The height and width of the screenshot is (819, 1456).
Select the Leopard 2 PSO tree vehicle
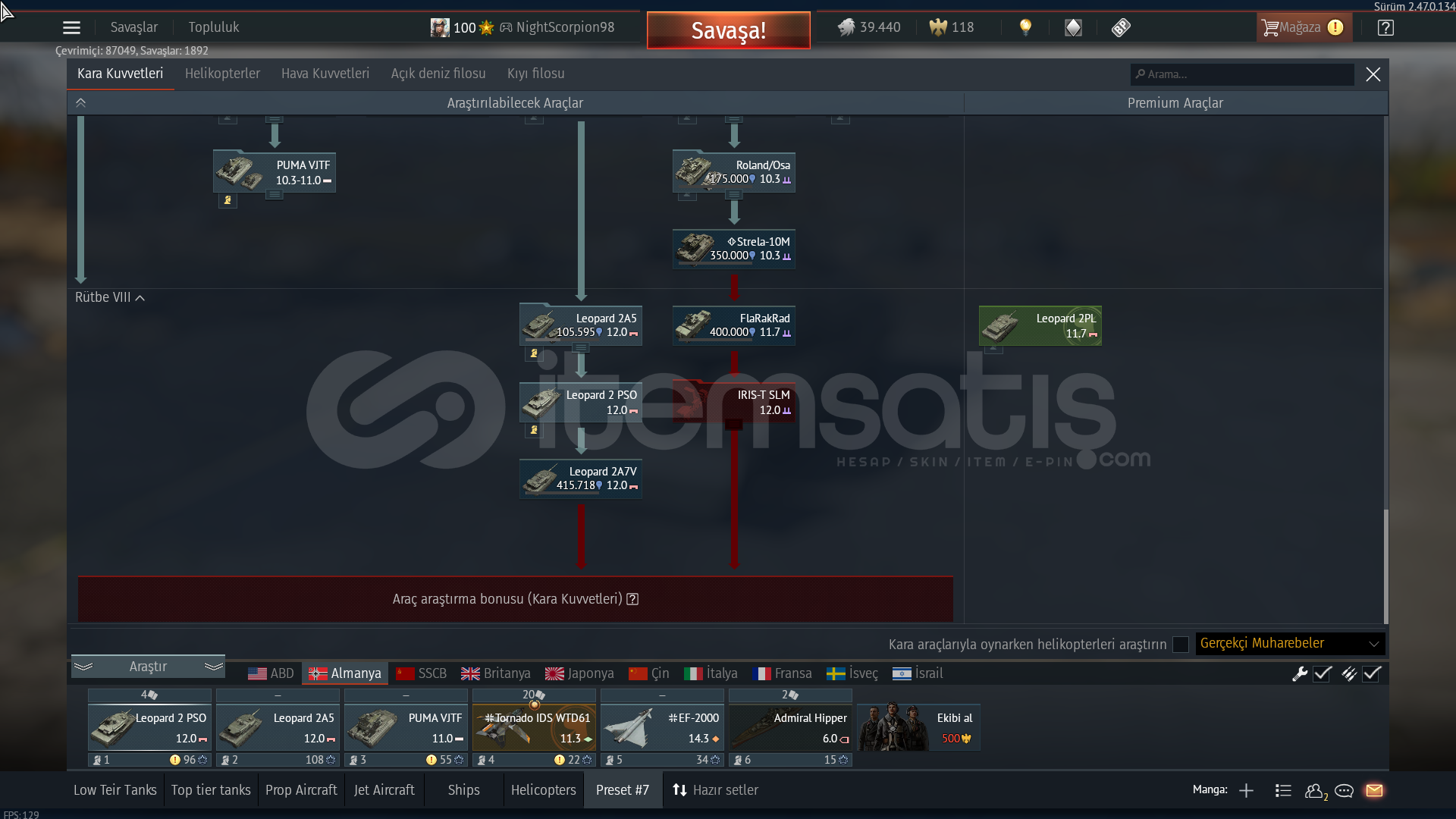(580, 402)
